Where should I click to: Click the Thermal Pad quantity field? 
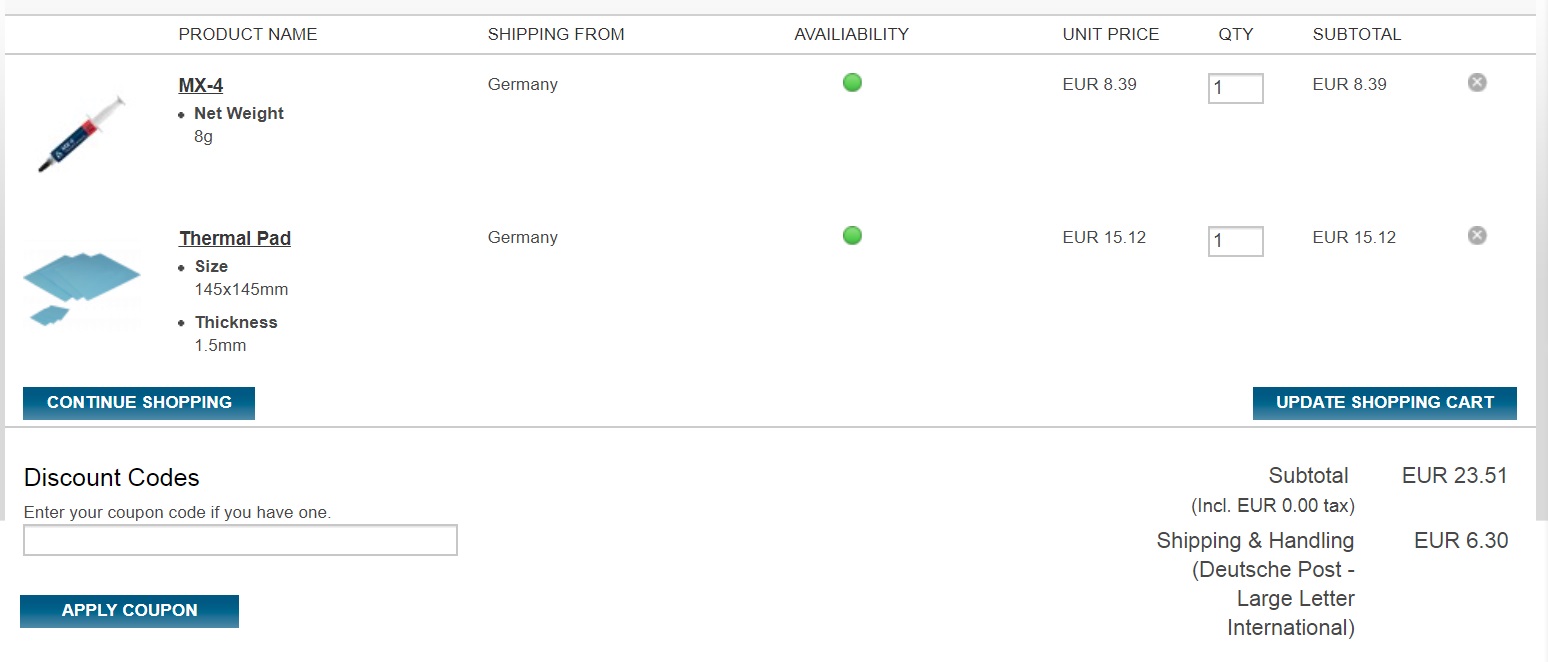pyautogui.click(x=1235, y=241)
